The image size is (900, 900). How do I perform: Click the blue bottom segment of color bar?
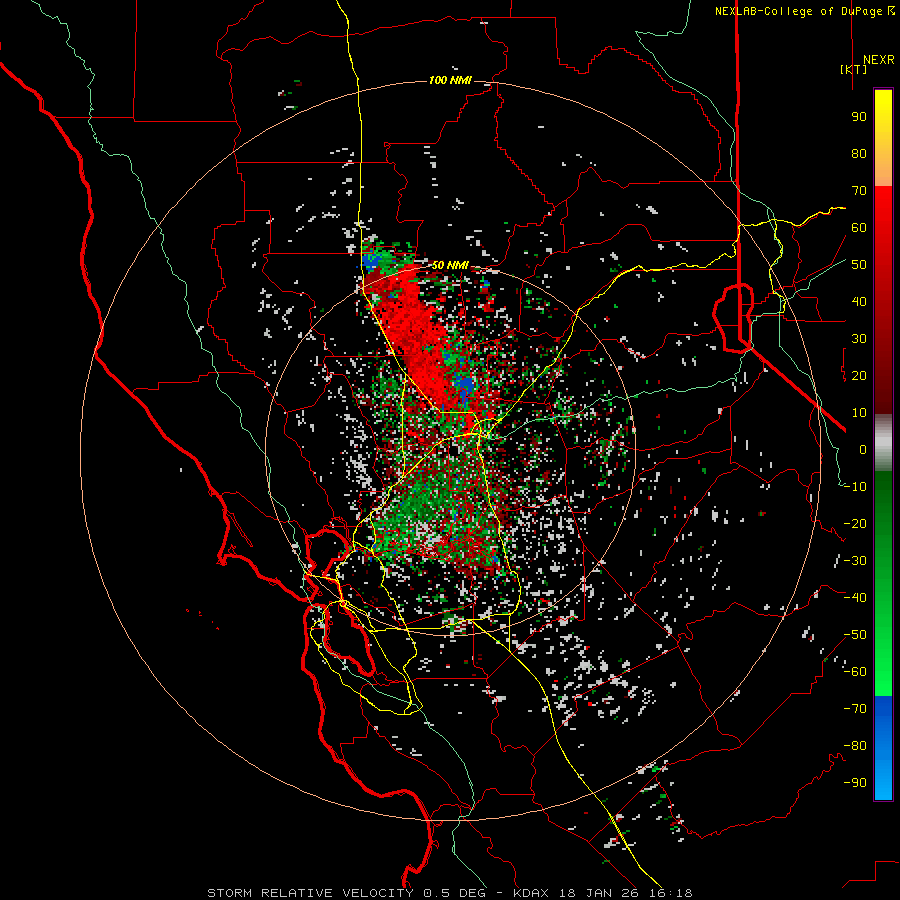(883, 748)
